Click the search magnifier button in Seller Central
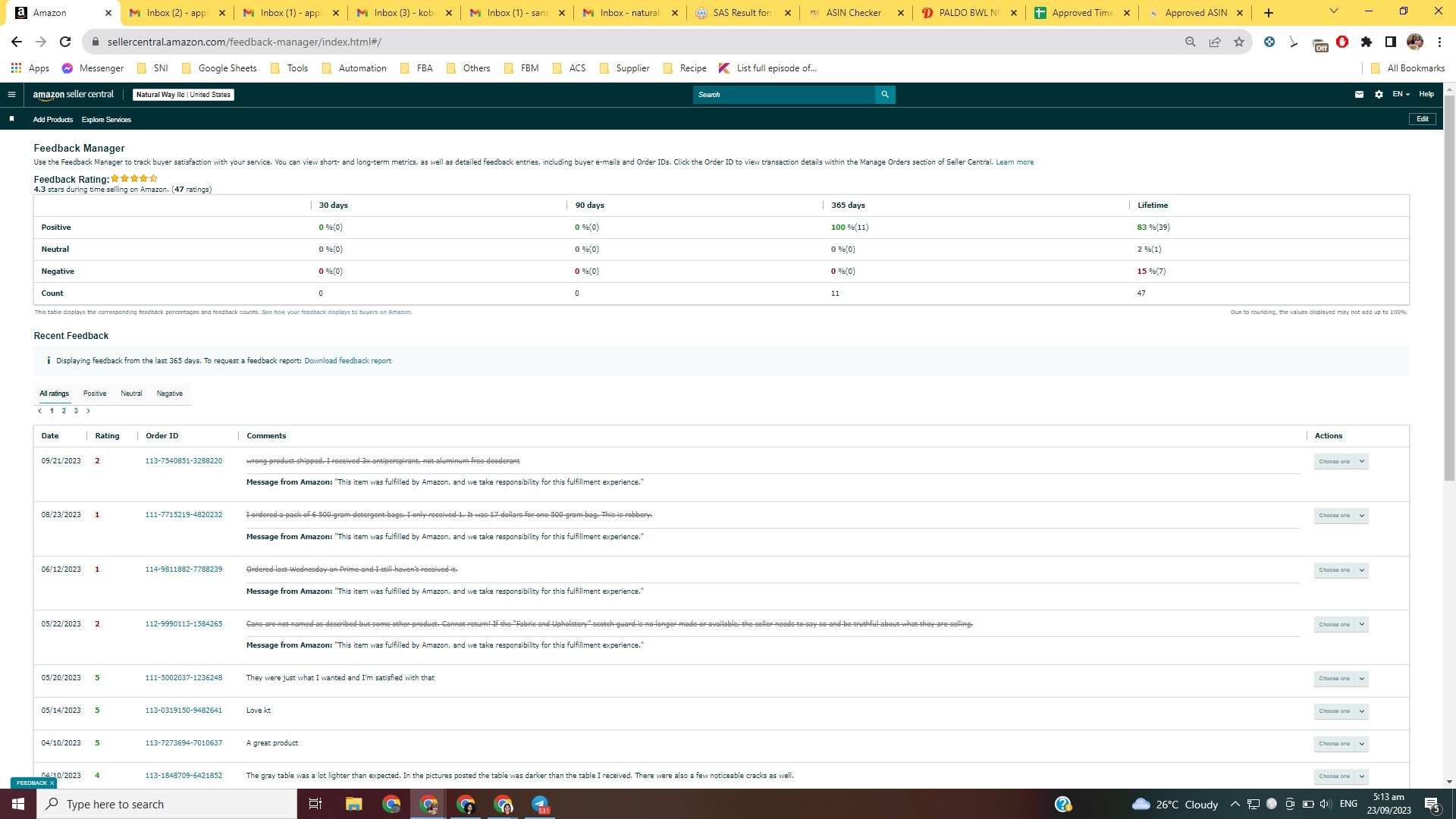 (x=885, y=95)
